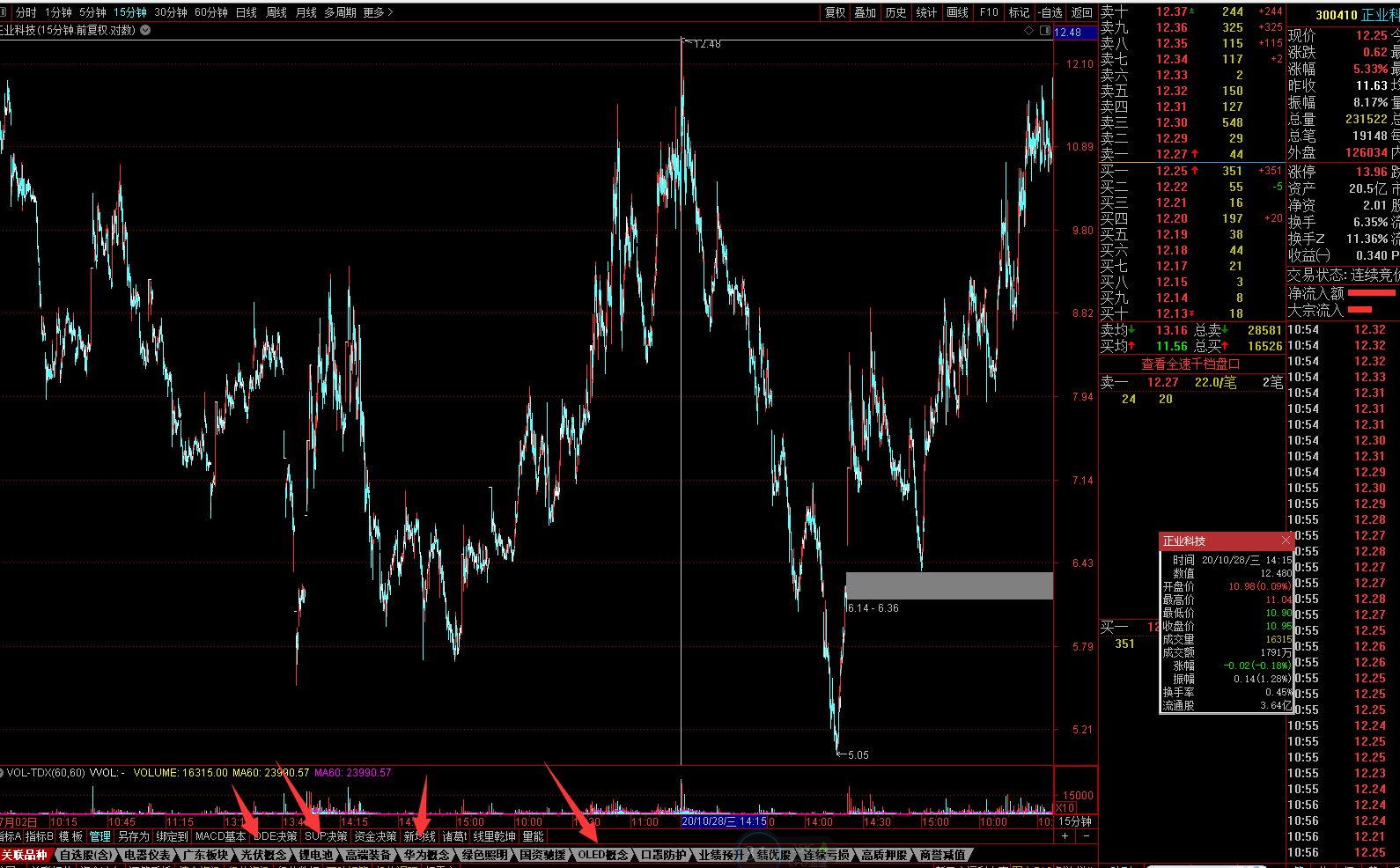1400x868 pixels.
Task: Switch to the 5分钟 timeframe
Action: click(92, 12)
